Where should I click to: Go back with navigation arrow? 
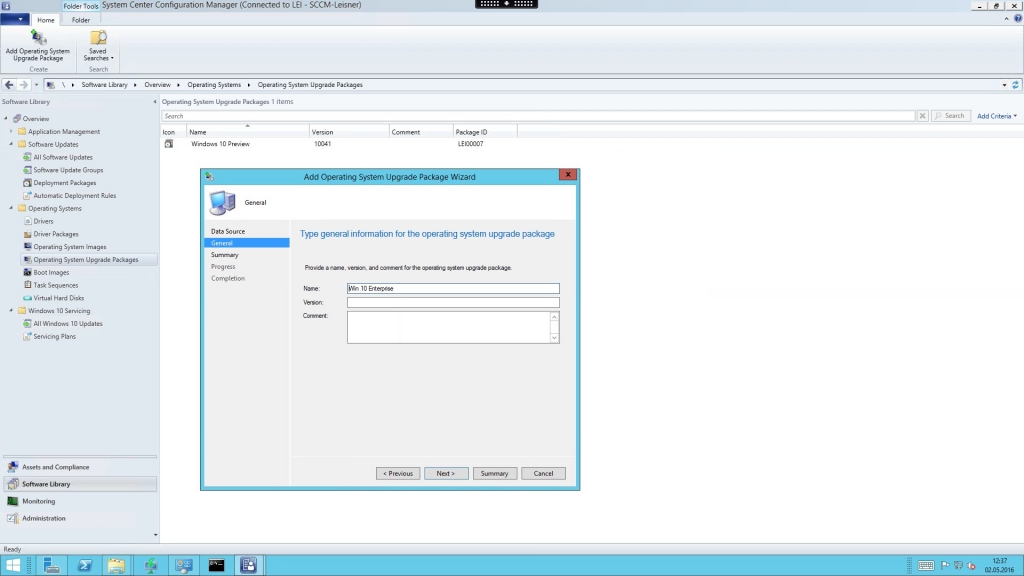pyautogui.click(x=9, y=85)
